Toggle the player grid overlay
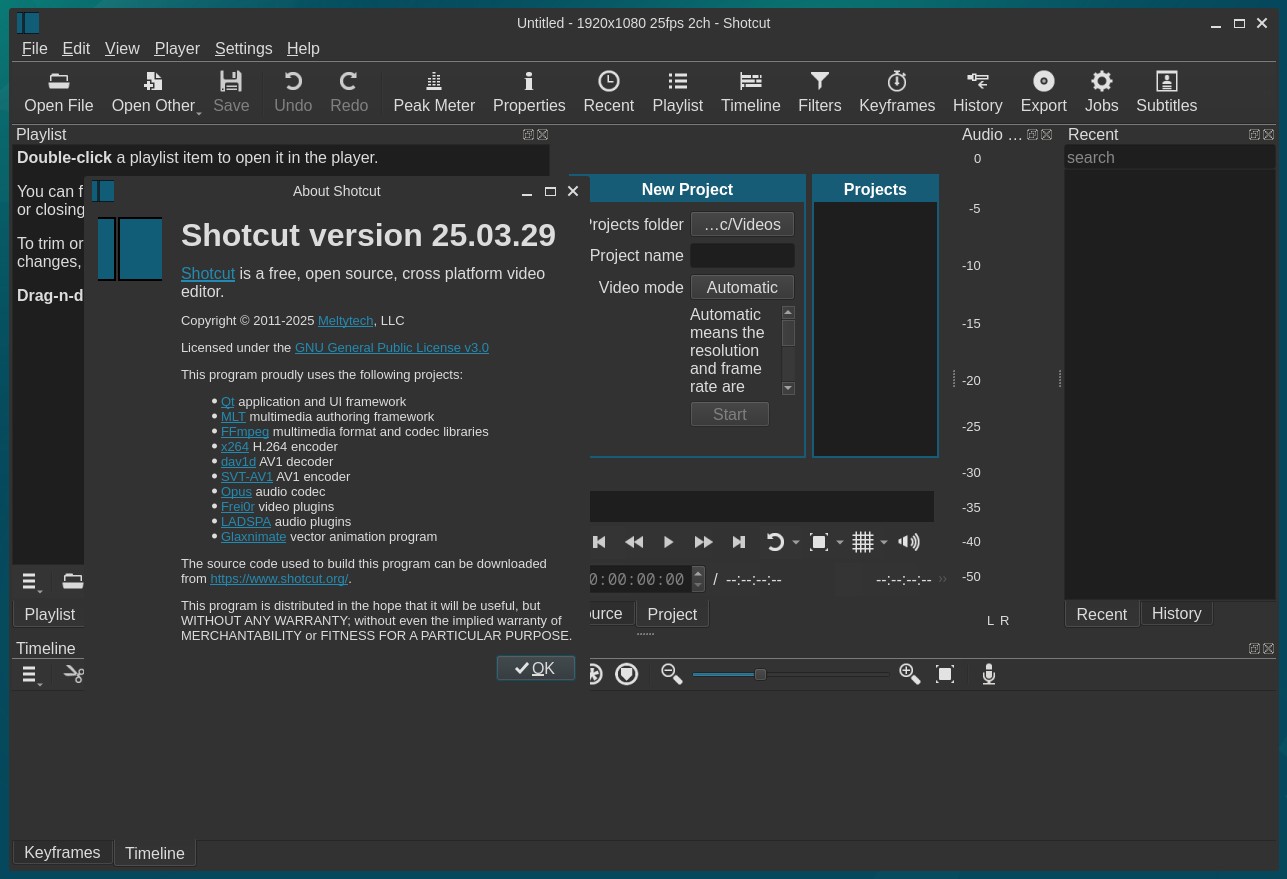This screenshot has height=879, width=1287. pos(862,542)
